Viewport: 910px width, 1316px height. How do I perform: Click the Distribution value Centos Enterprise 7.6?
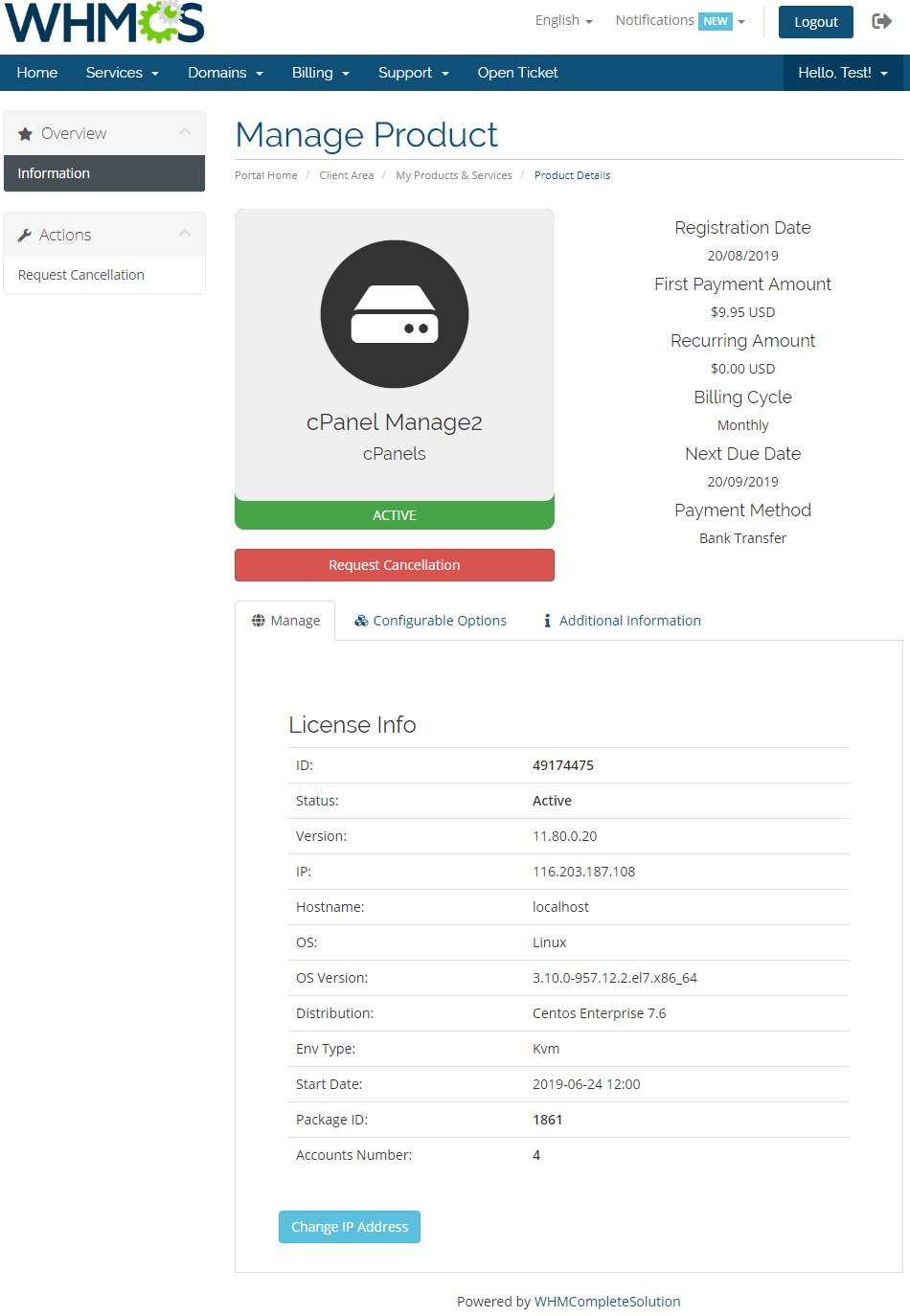click(x=600, y=1013)
